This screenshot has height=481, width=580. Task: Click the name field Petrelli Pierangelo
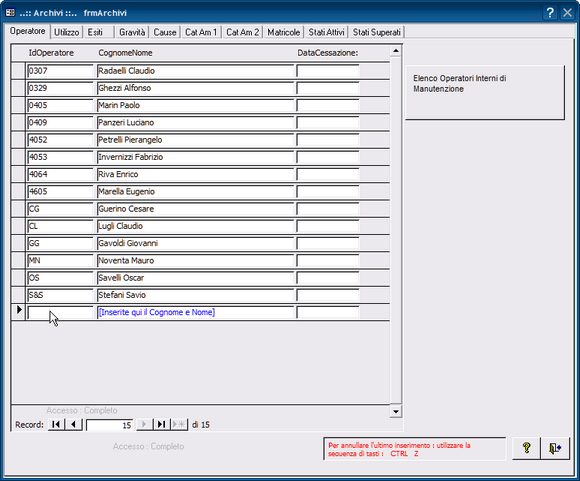tap(195, 140)
